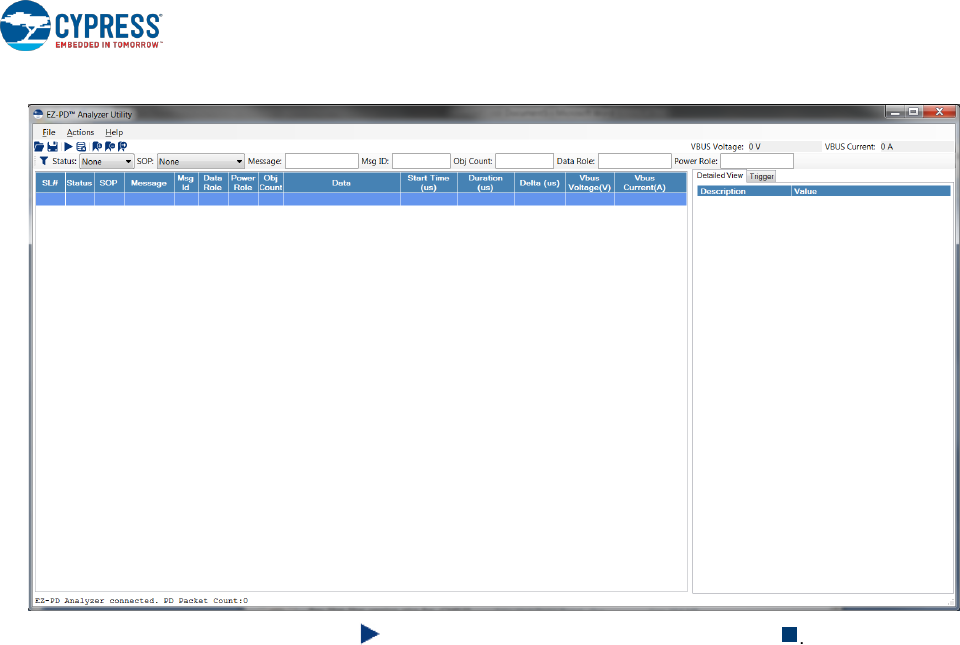This screenshot has height=645, width=960.
Task: Open the Actions menu
Action: pos(80,132)
